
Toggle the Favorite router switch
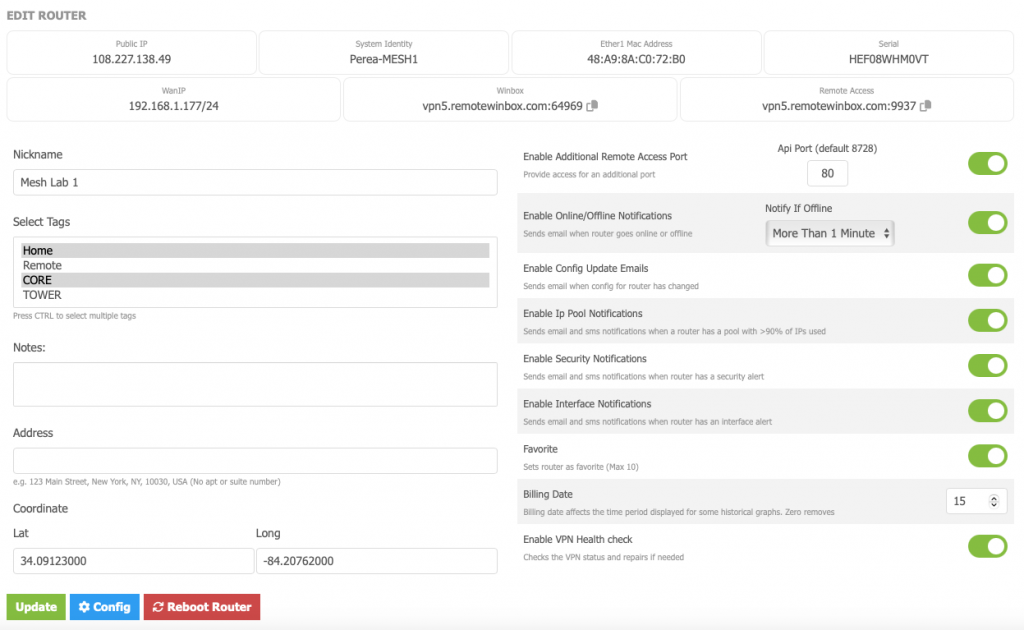(x=987, y=456)
